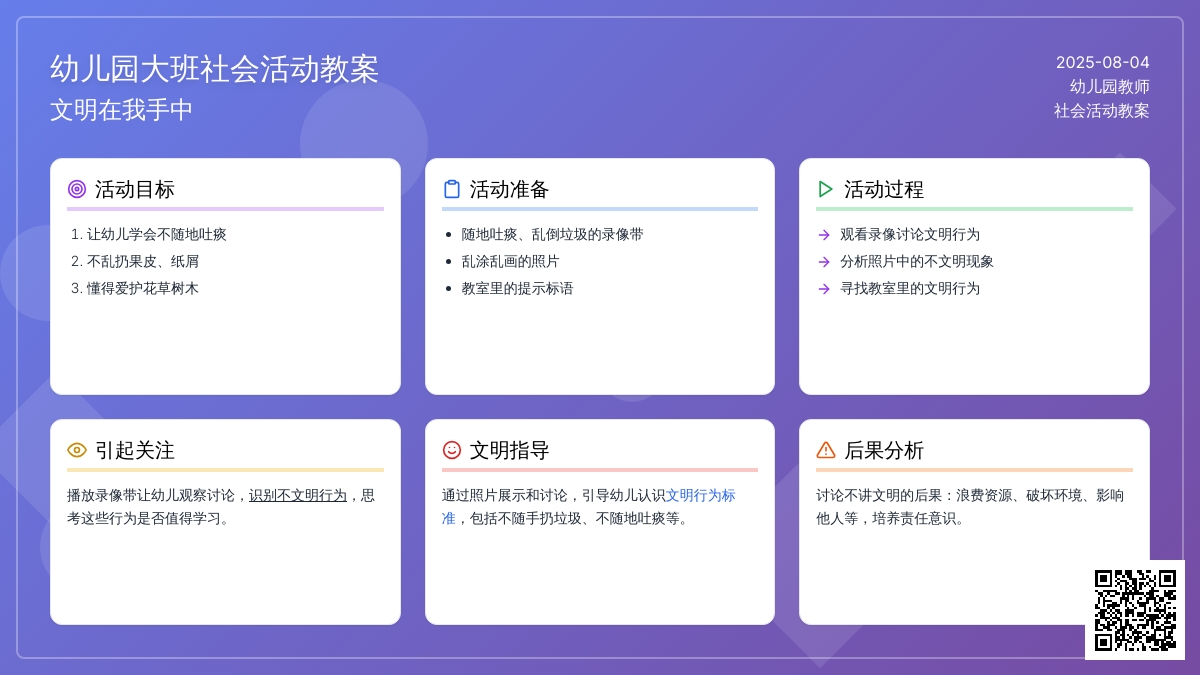Click the 引起关注 card heading

135,450
